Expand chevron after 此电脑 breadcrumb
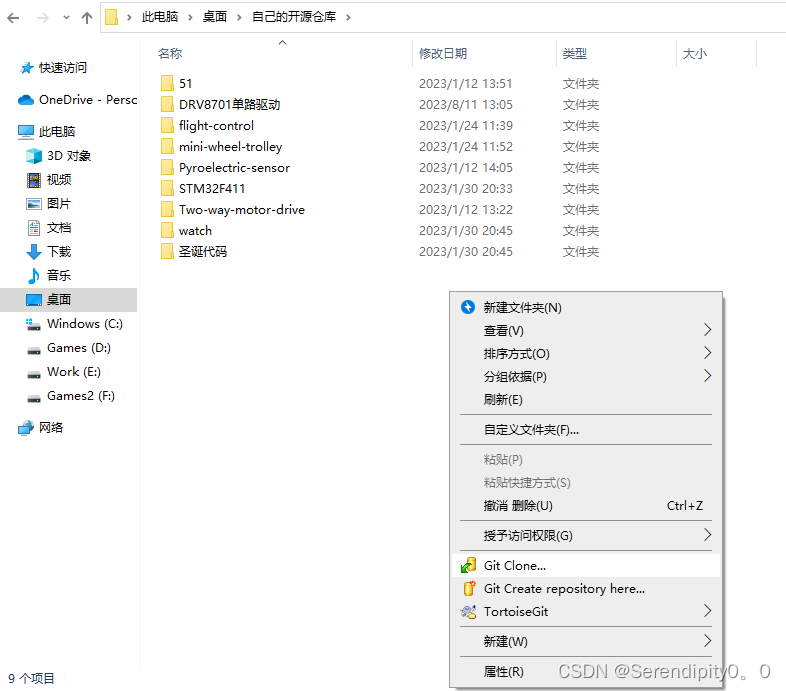This screenshot has width=786, height=691. pyautogui.click(x=190, y=18)
